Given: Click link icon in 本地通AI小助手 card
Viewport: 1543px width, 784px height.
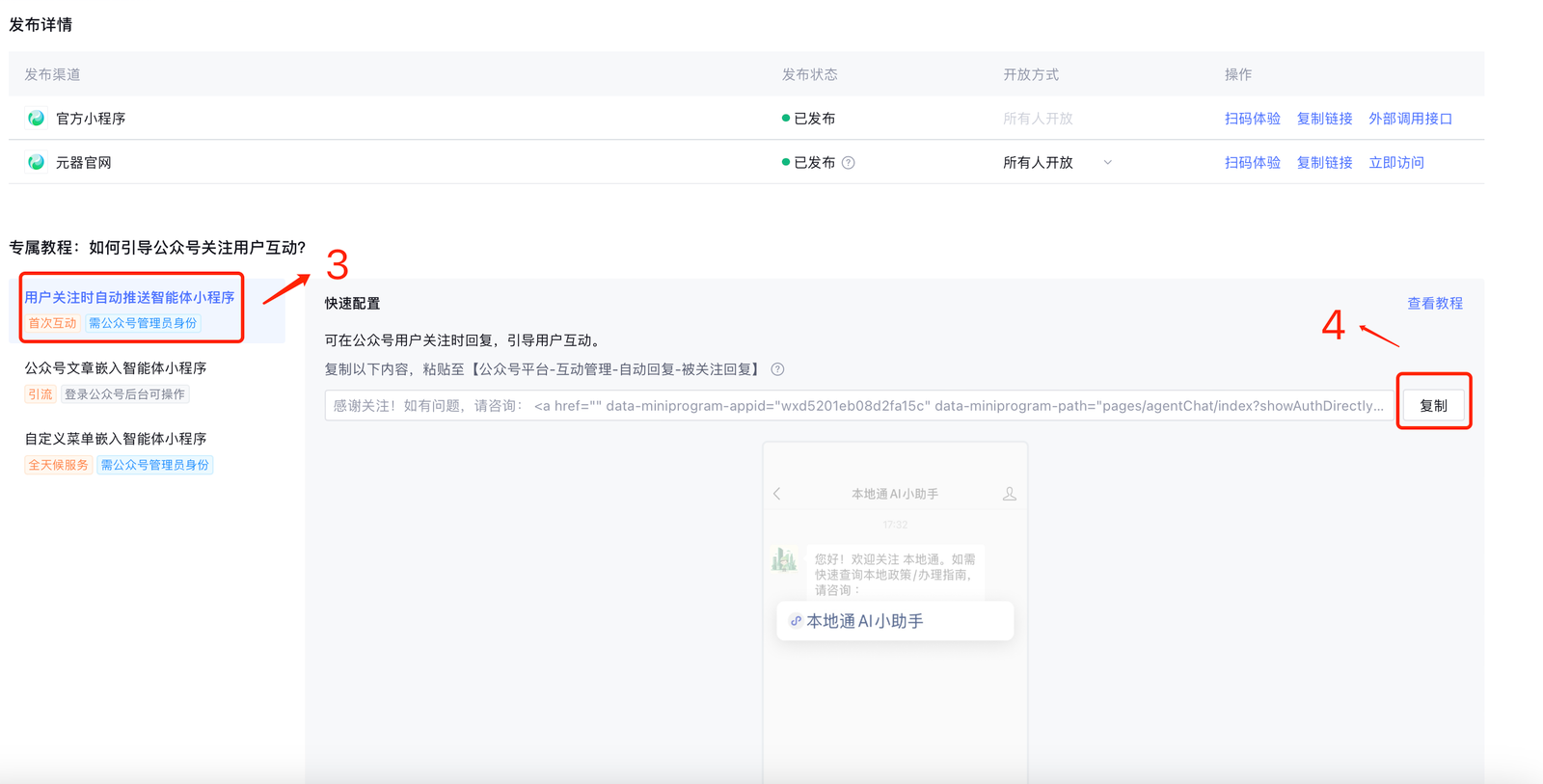Looking at the screenshot, I should [x=796, y=621].
